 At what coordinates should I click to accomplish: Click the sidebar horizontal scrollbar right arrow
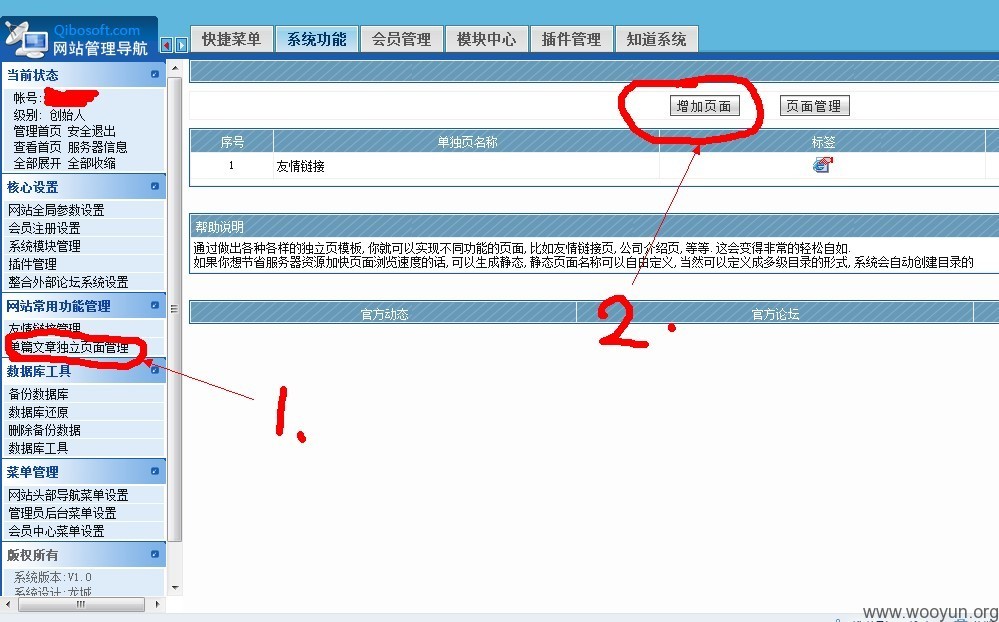pos(157,604)
